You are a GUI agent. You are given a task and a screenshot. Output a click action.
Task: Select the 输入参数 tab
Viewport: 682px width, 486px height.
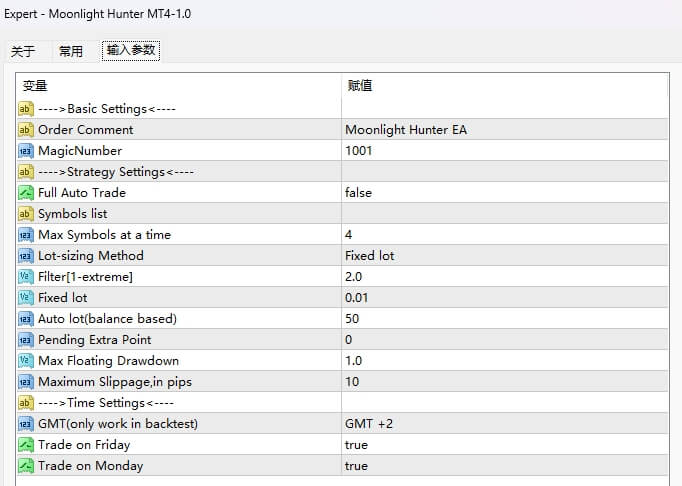coord(131,50)
